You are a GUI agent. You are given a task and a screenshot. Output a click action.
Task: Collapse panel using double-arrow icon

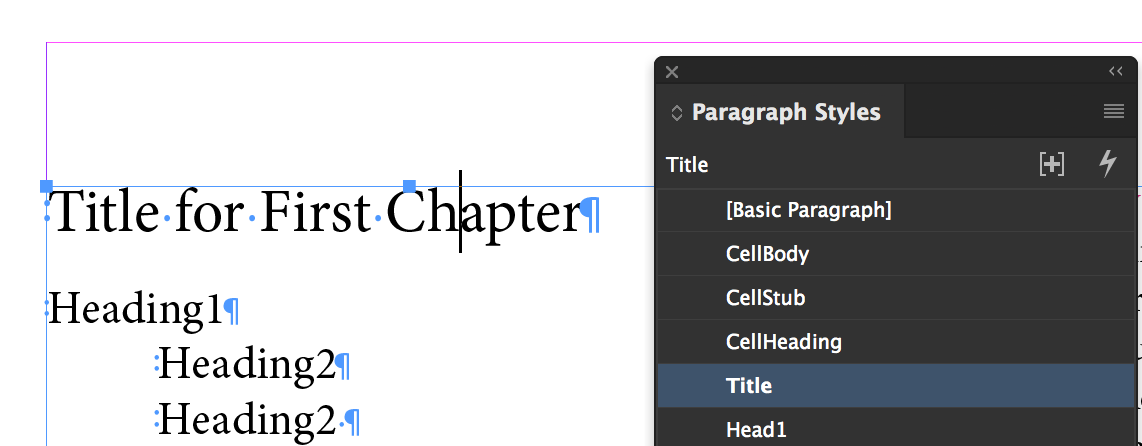(1116, 72)
